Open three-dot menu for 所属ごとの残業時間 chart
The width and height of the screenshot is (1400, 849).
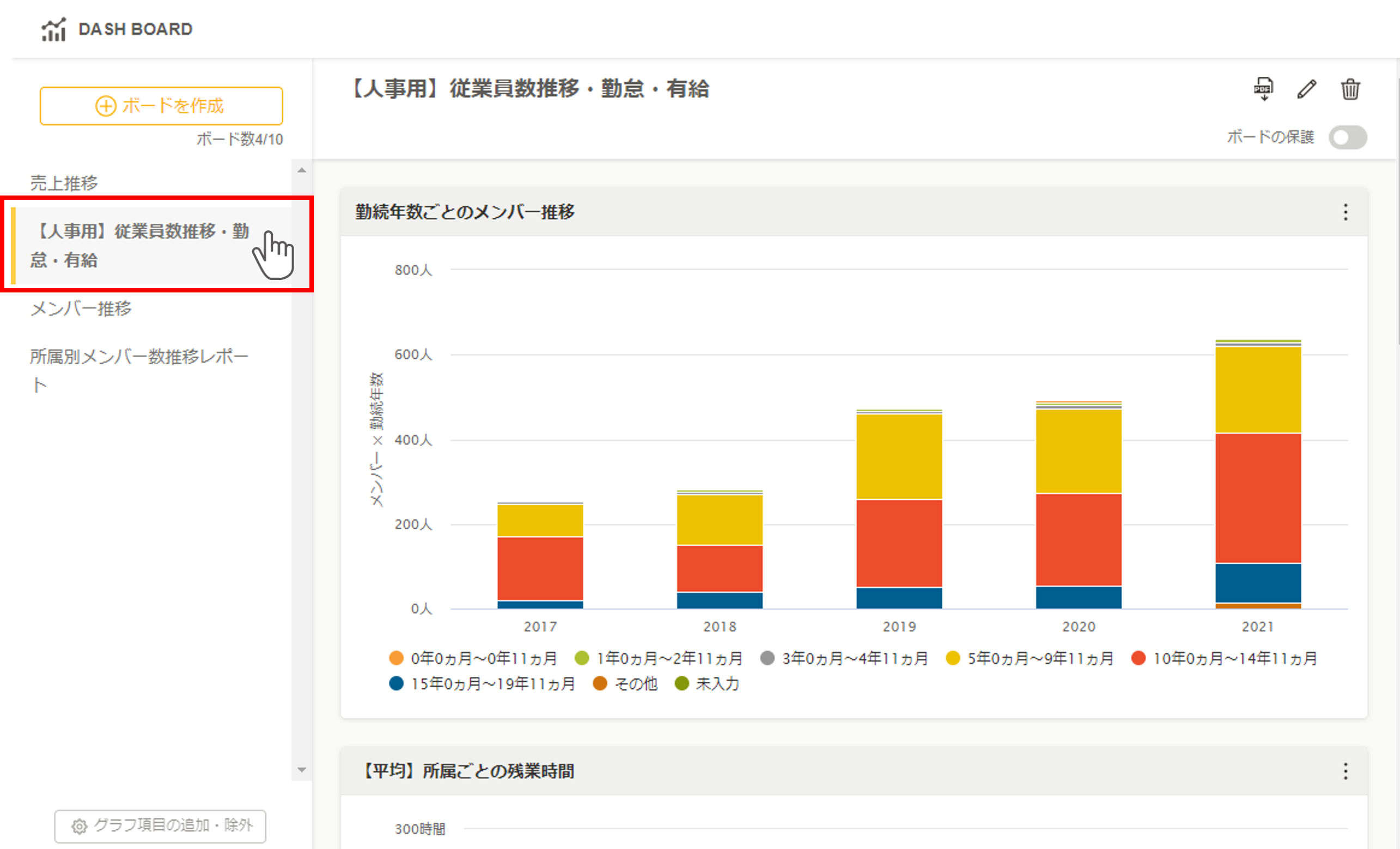pyautogui.click(x=1345, y=771)
